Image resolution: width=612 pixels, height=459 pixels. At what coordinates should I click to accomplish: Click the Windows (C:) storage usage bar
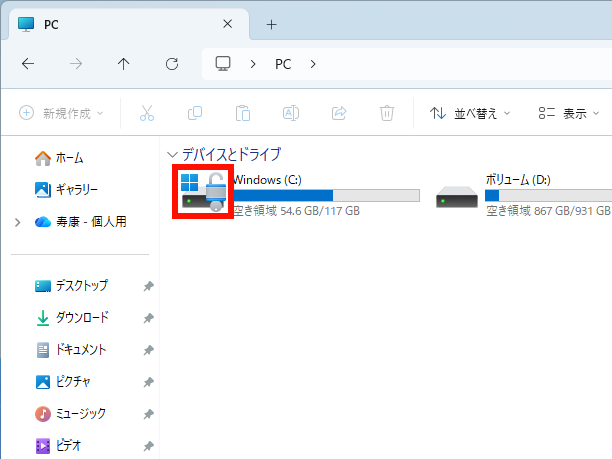pos(326,196)
